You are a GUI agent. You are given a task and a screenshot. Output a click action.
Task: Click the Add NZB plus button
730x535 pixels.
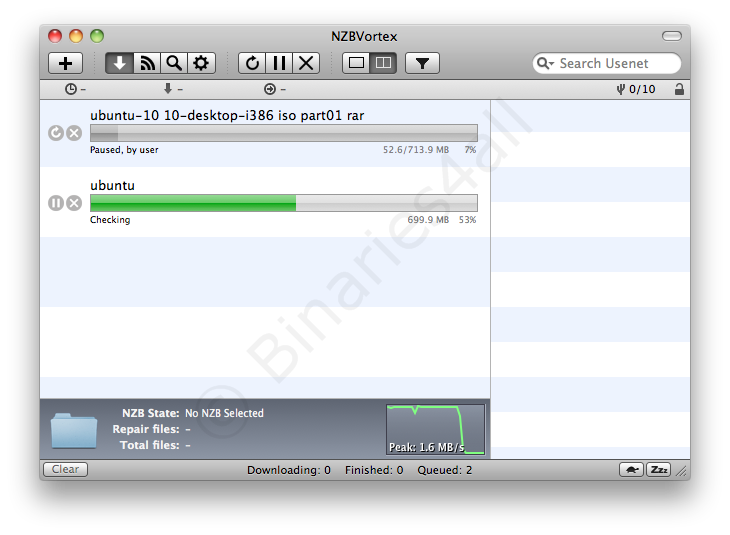click(x=65, y=63)
